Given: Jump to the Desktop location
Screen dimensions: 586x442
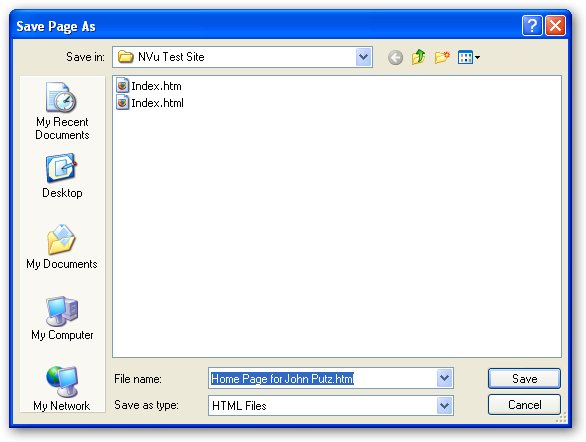Looking at the screenshot, I should 62,176.
